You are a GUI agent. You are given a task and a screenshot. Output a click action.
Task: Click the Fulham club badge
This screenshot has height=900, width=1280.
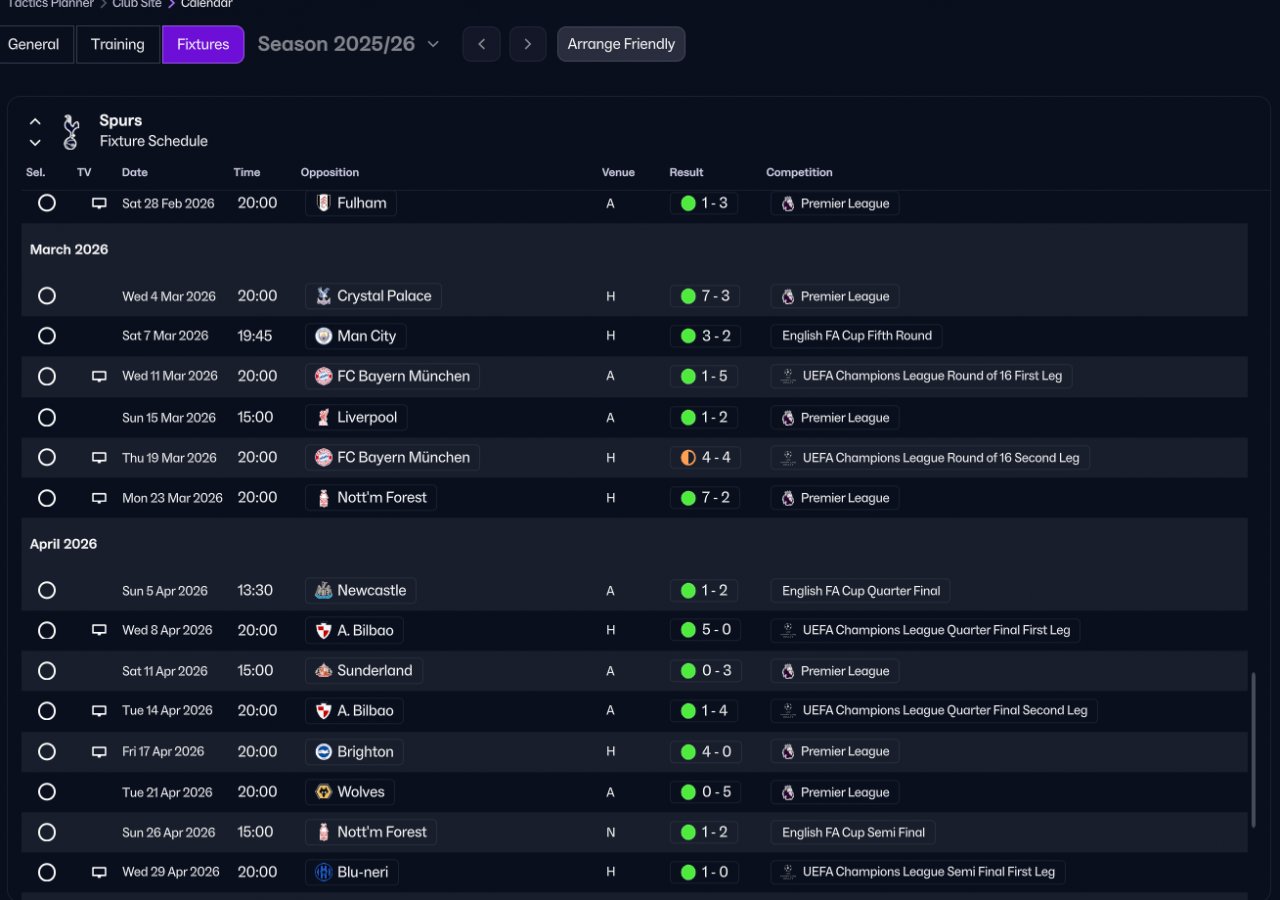tap(323, 203)
